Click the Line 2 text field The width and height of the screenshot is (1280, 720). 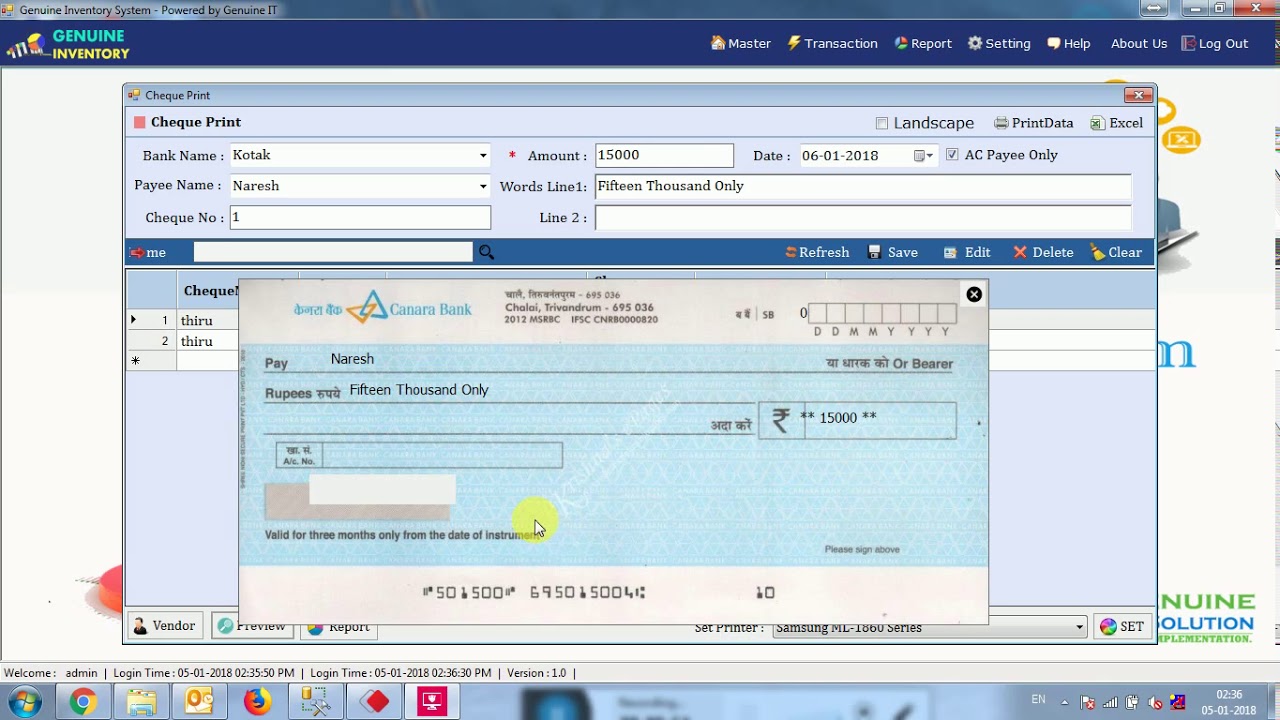pyautogui.click(x=863, y=218)
